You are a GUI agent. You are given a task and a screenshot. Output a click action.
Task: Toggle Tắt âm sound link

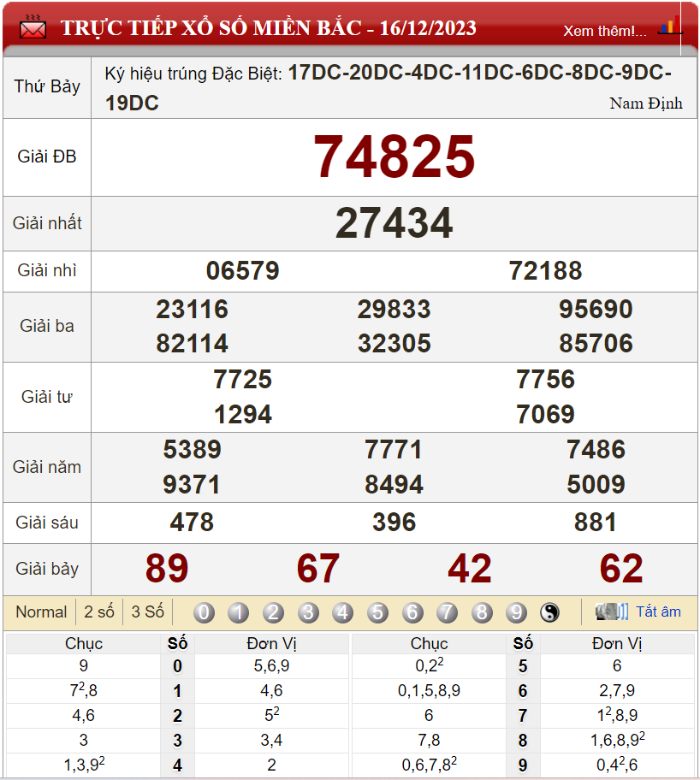(x=658, y=611)
